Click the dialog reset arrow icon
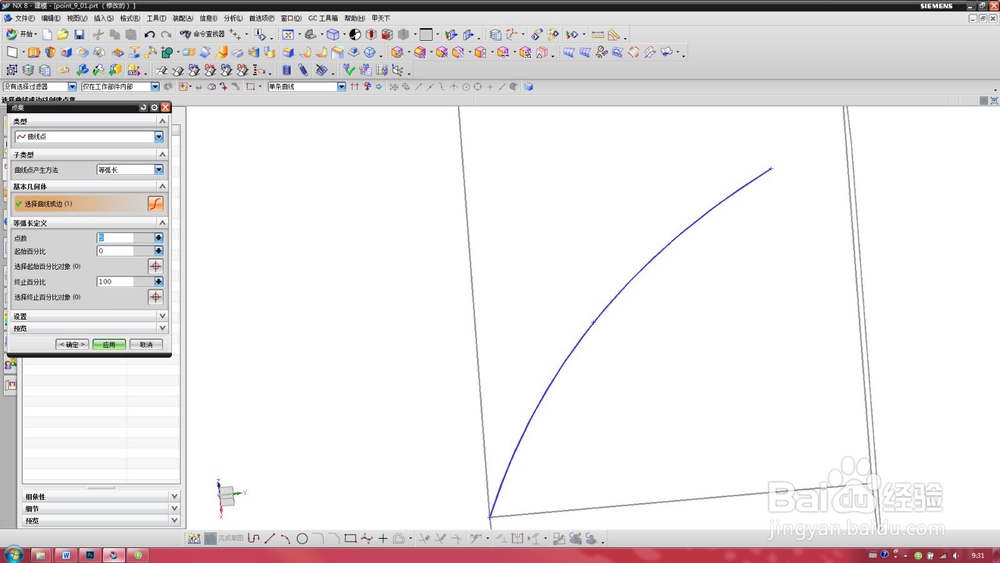Screen dimensions: 1000x563 click(x=143, y=107)
